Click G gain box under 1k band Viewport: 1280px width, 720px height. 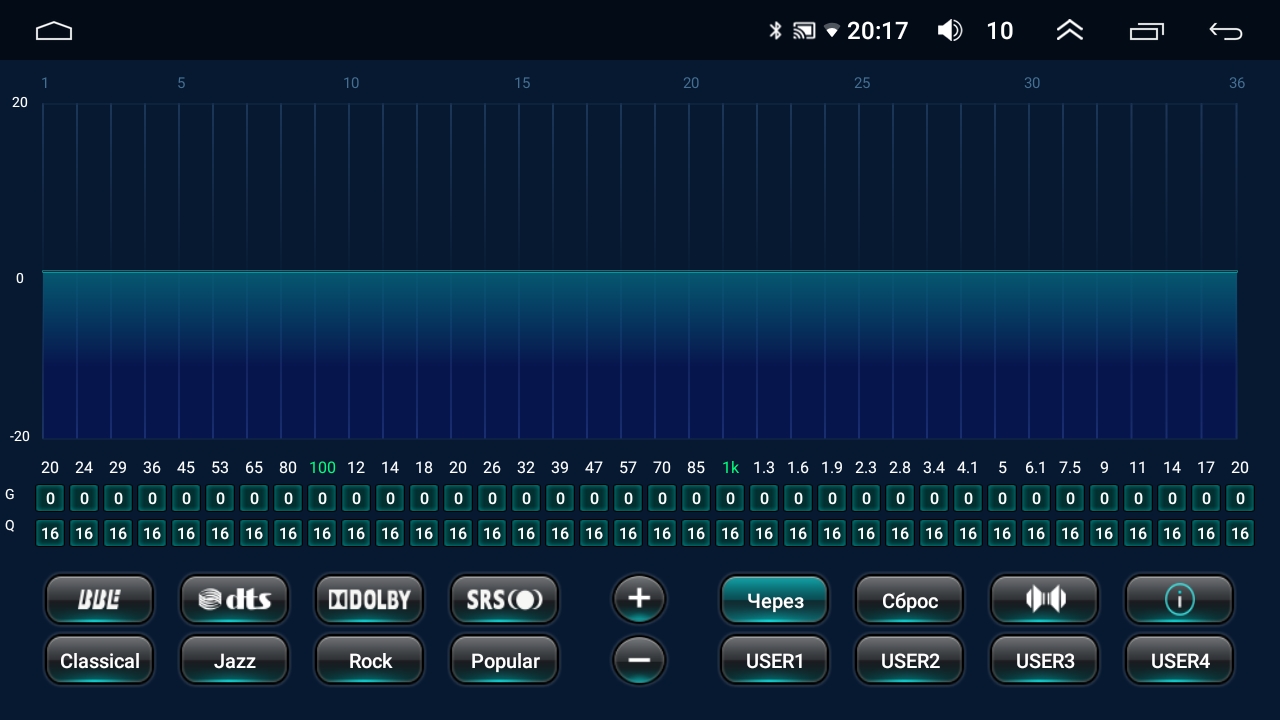pyautogui.click(x=730, y=498)
